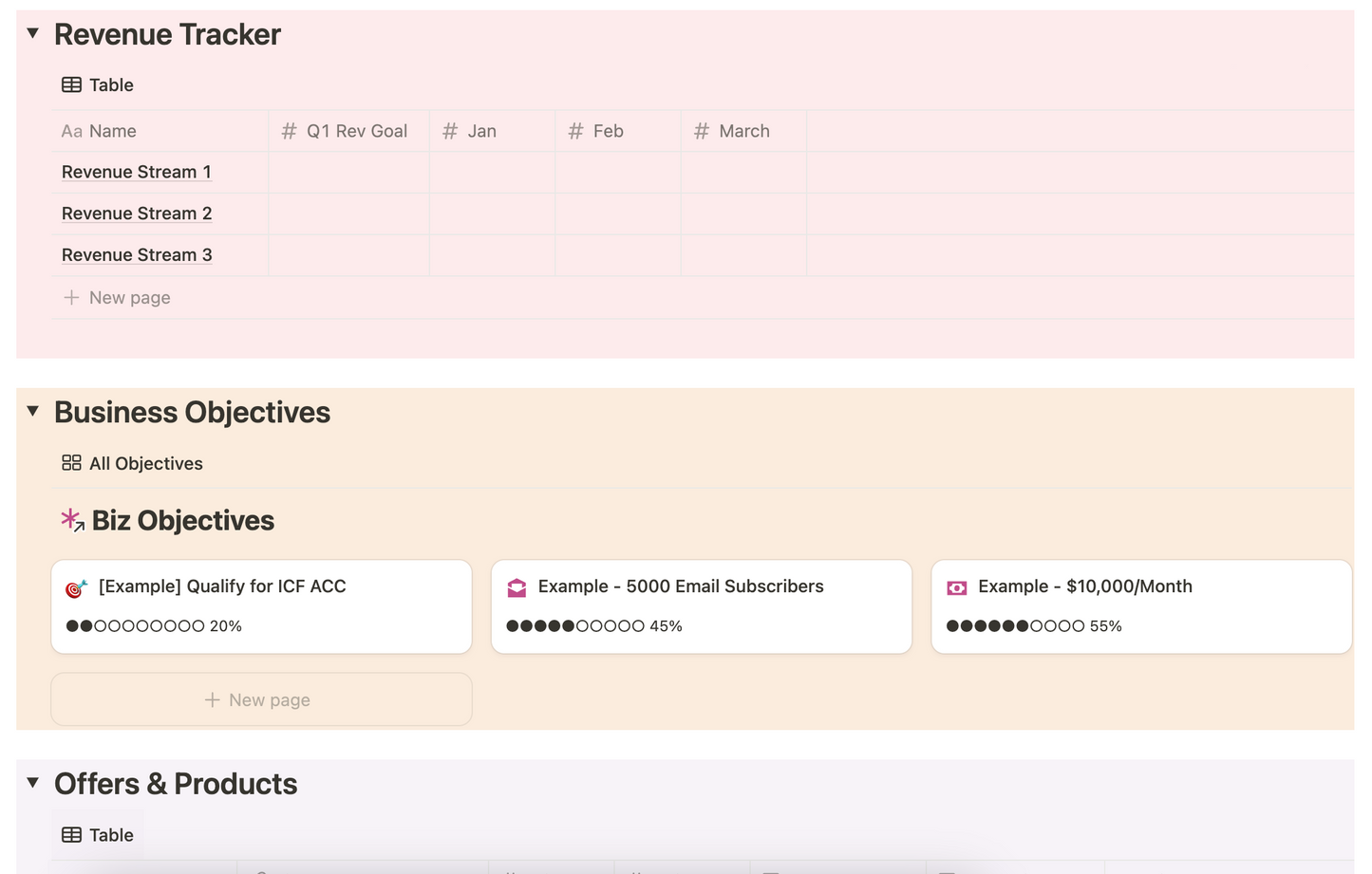Collapse the Offers & Products section

point(32,782)
